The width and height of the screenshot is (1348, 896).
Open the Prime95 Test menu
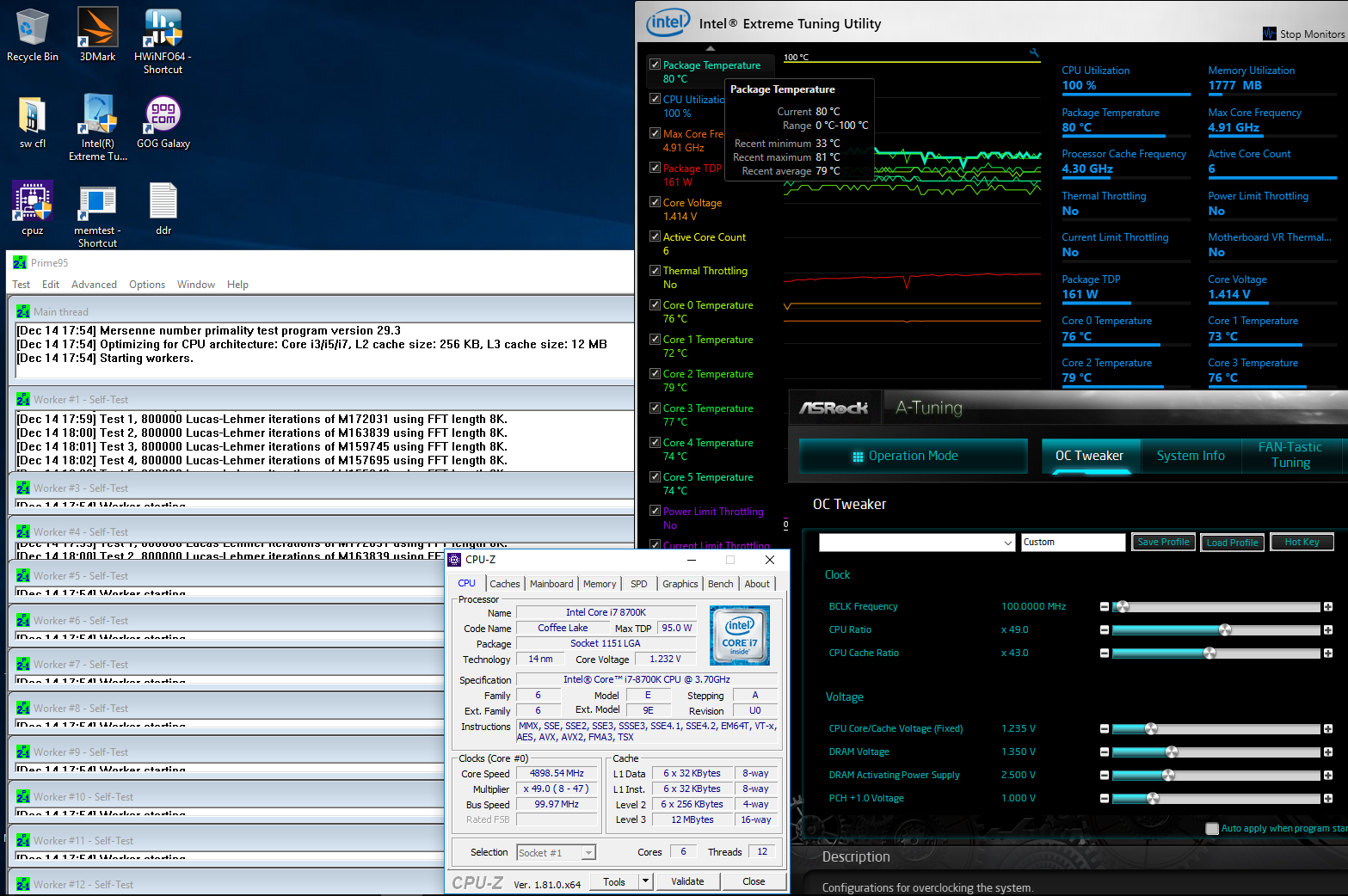click(x=21, y=285)
